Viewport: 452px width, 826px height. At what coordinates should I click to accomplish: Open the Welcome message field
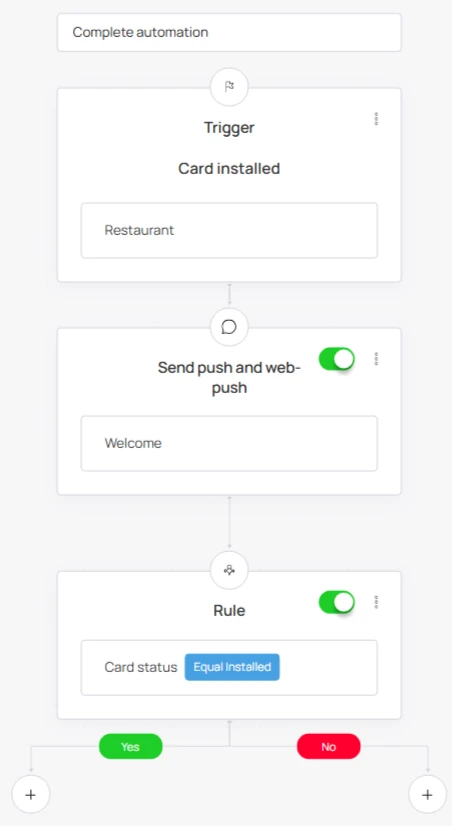229,443
